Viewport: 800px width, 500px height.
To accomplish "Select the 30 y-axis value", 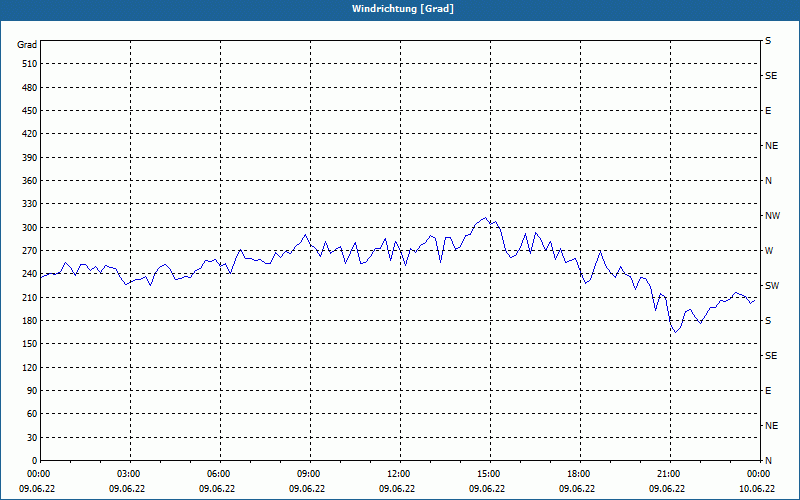I will [32, 438].
